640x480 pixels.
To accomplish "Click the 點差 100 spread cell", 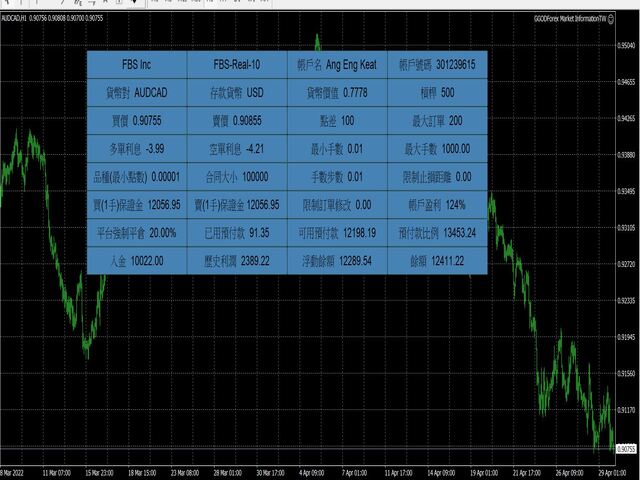I will point(337,121).
